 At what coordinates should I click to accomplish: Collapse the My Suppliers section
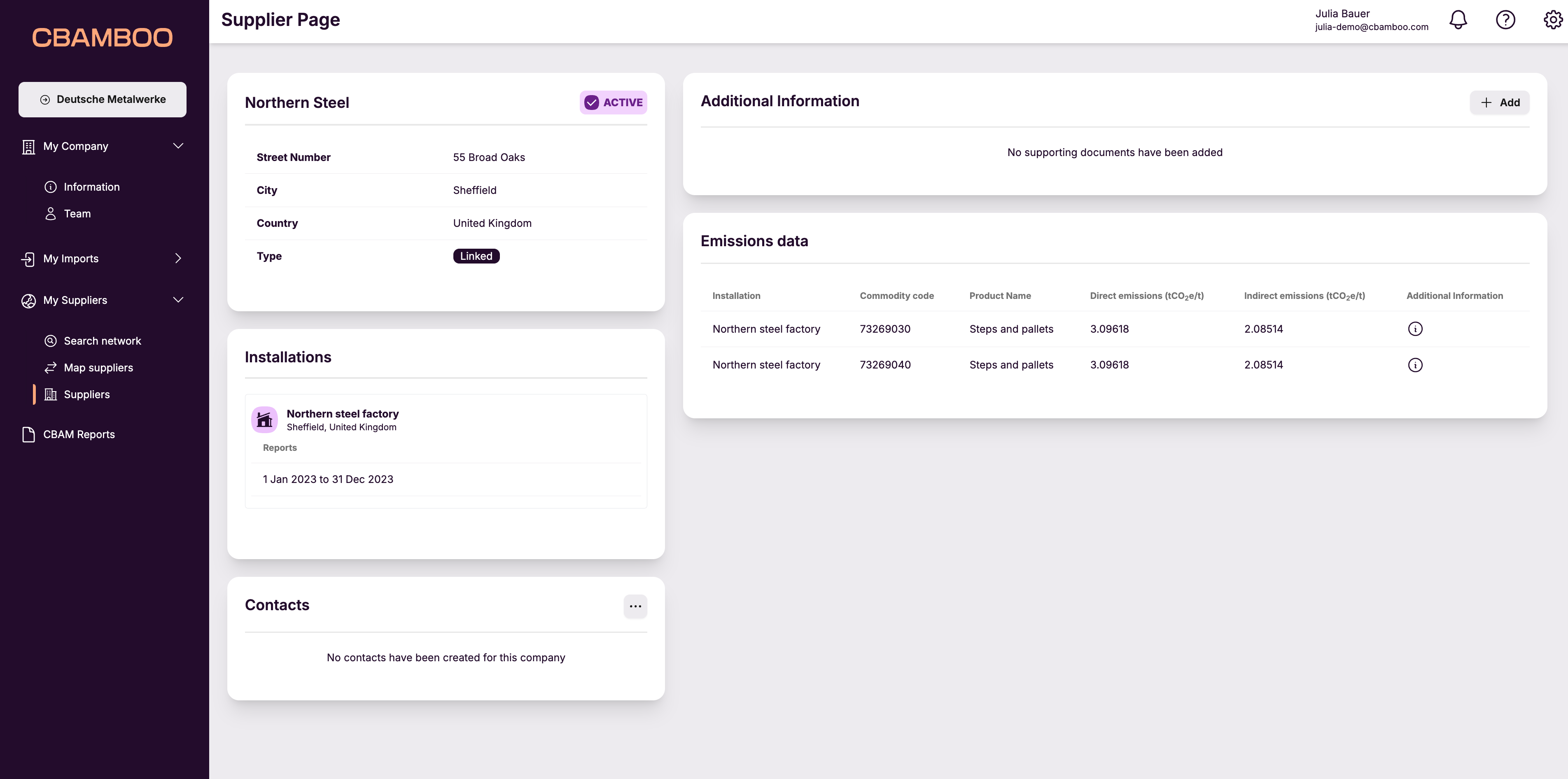coord(178,300)
